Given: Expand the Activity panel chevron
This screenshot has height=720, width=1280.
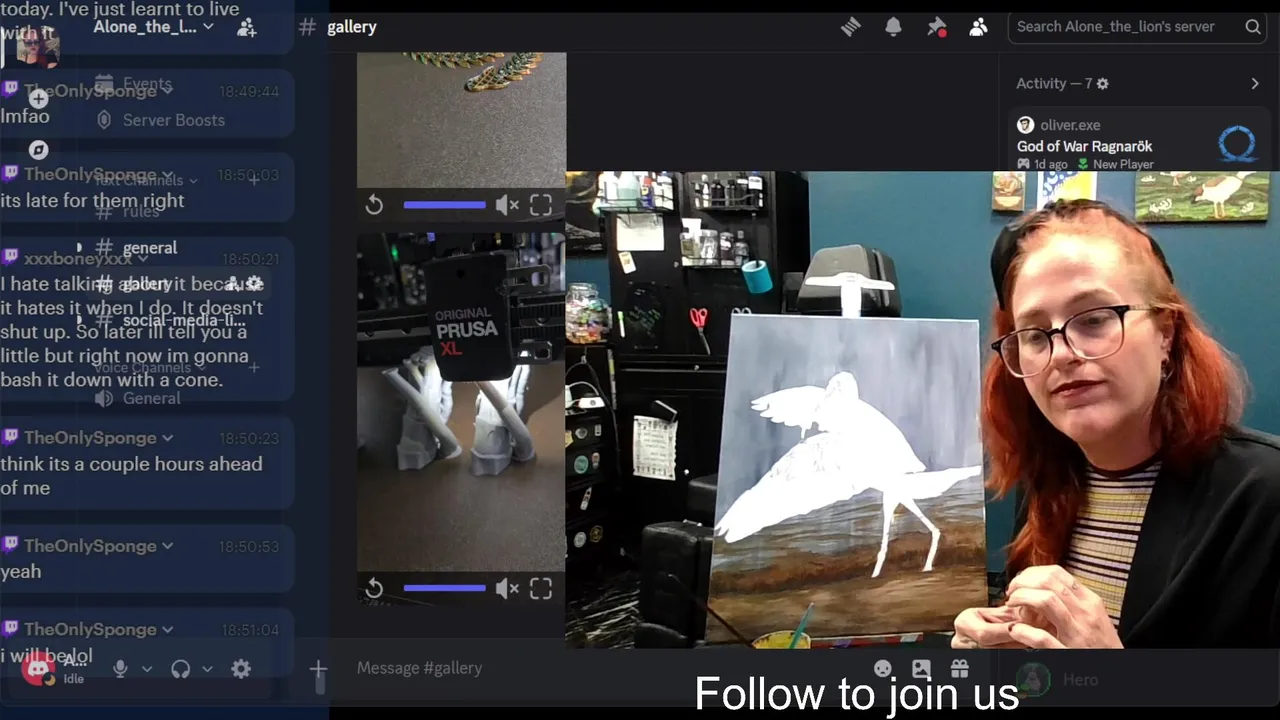Looking at the screenshot, I should (x=1255, y=84).
